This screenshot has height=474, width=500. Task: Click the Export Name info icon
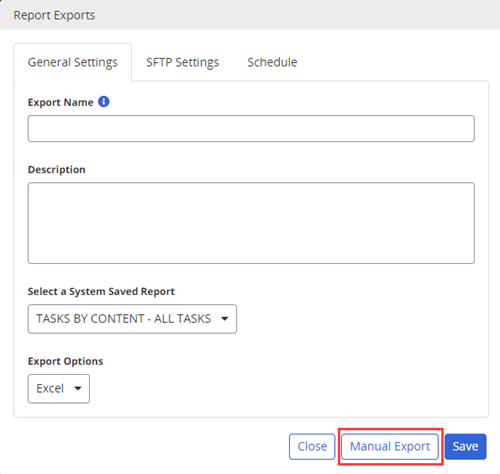[104, 101]
